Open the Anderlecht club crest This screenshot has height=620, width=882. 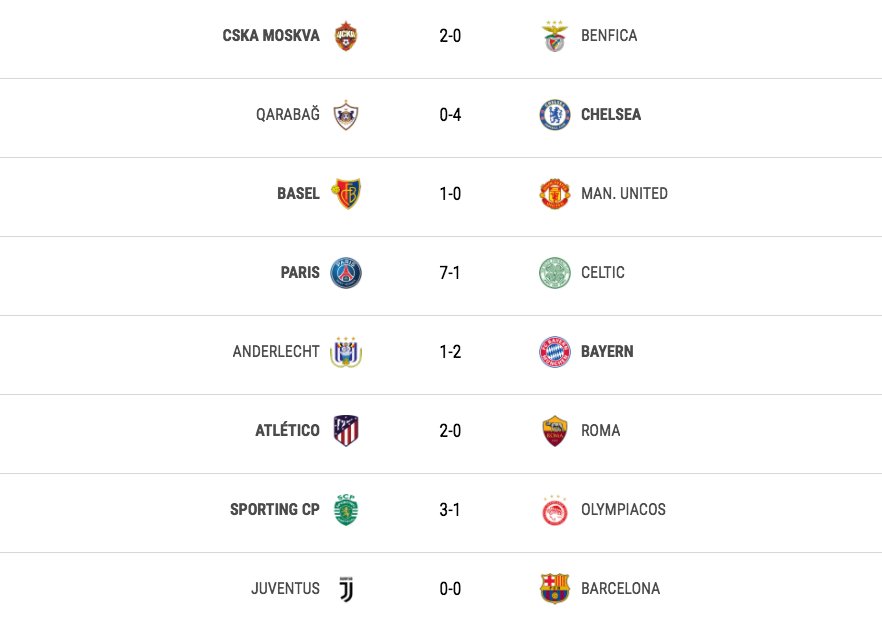pyautogui.click(x=346, y=352)
